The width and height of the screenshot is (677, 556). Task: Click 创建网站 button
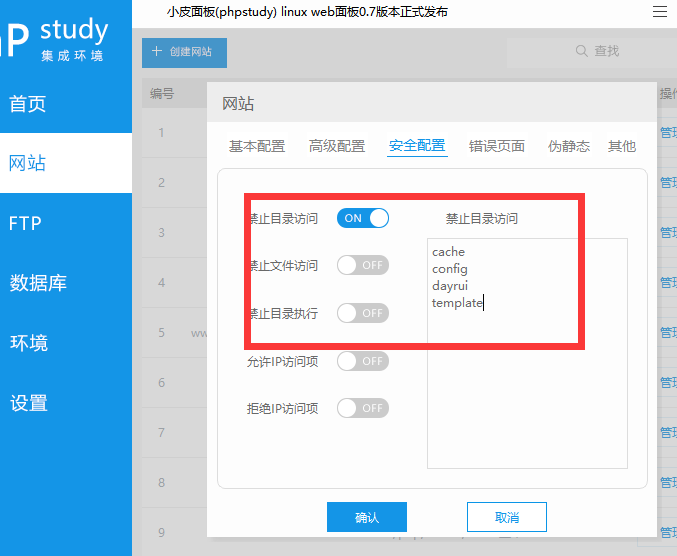coord(184,53)
